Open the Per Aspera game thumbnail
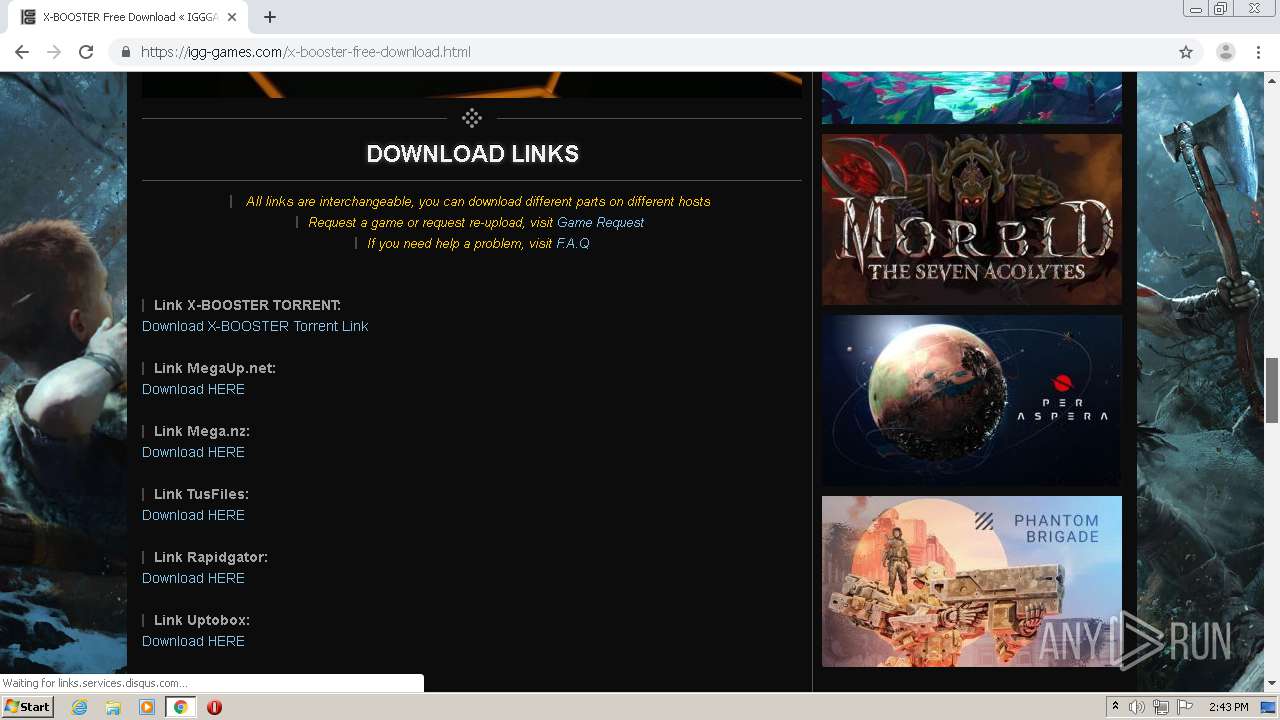This screenshot has height=720, width=1280. pos(971,400)
